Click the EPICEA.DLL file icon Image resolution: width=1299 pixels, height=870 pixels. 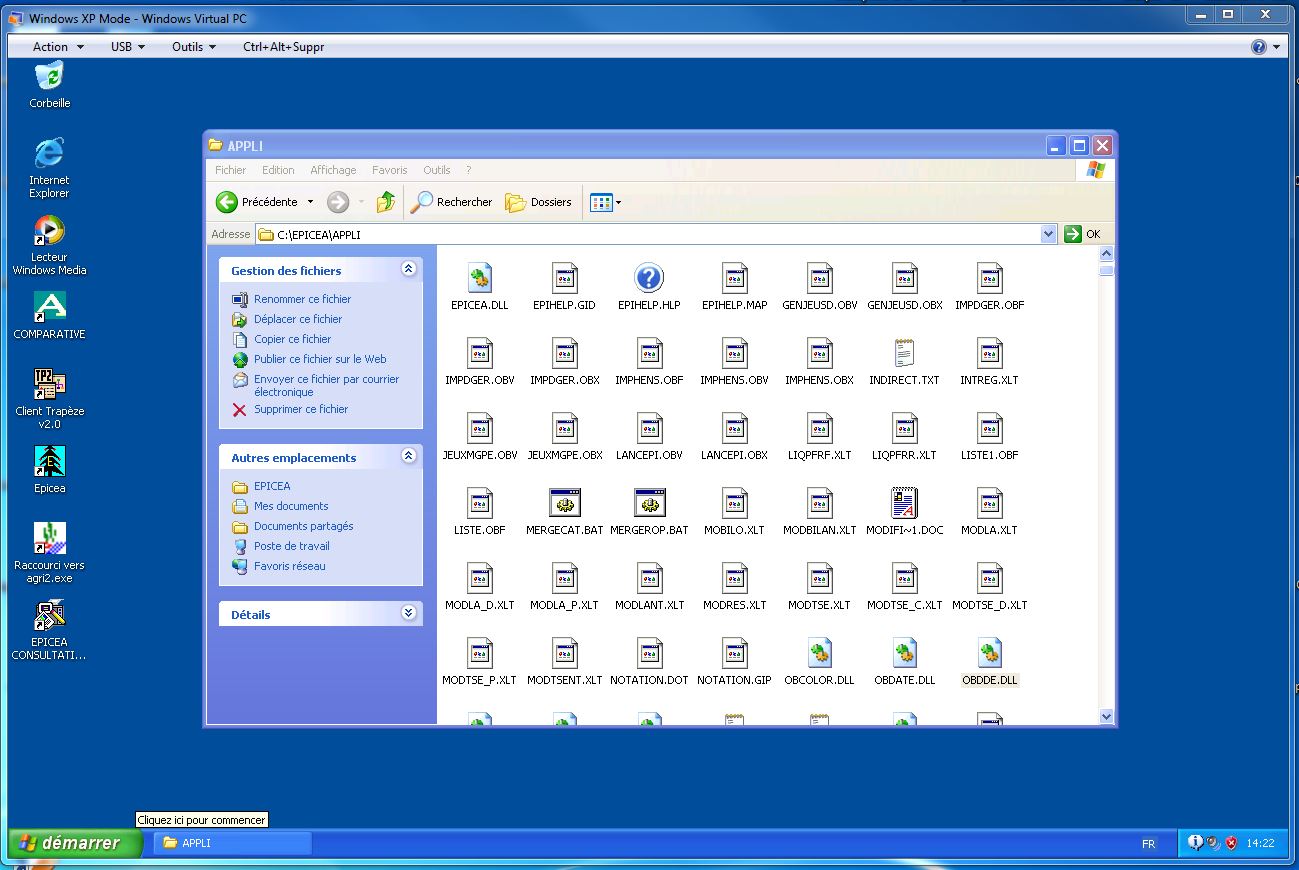coord(480,279)
